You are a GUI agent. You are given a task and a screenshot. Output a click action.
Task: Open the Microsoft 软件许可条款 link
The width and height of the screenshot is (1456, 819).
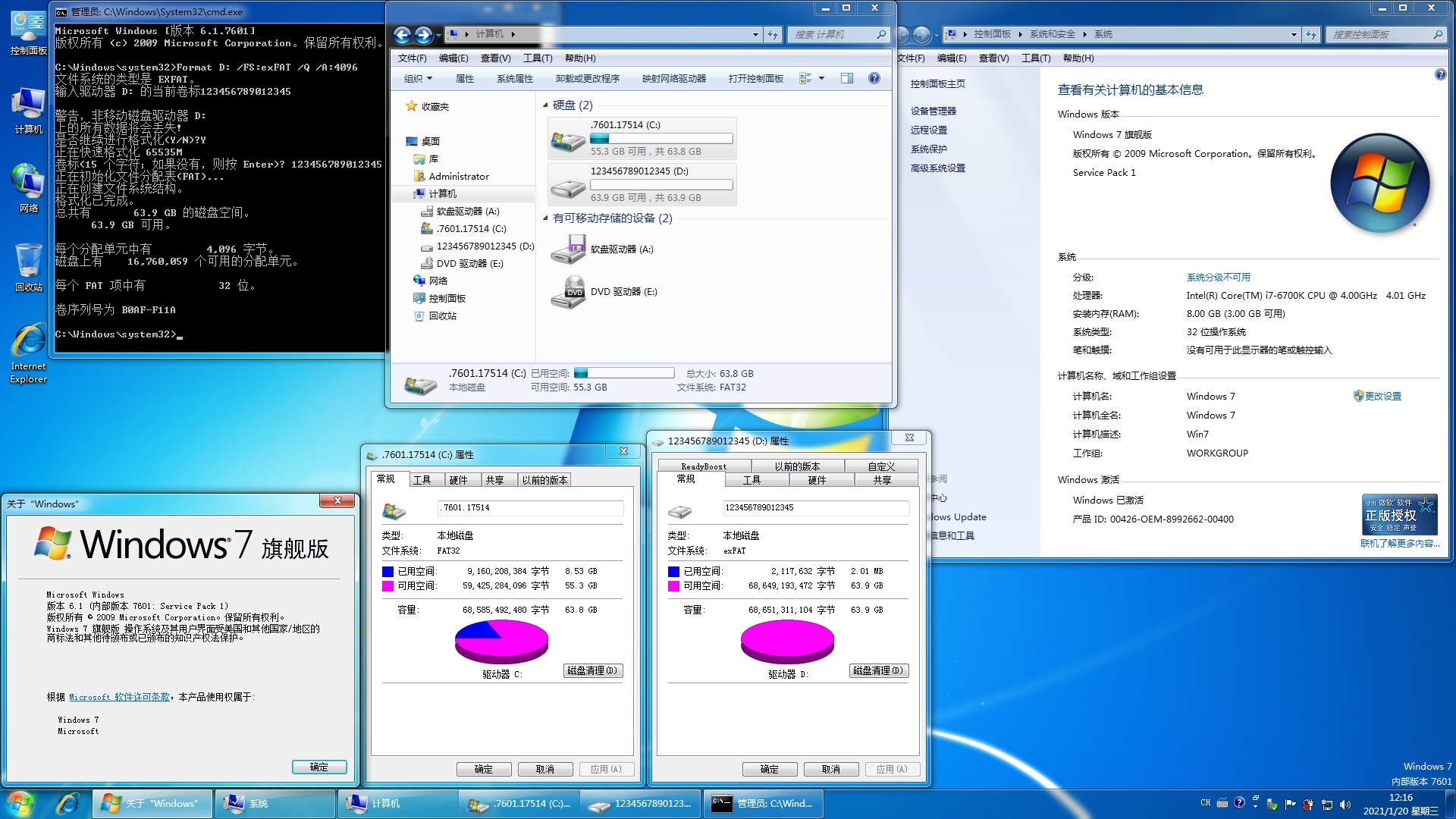(x=119, y=697)
